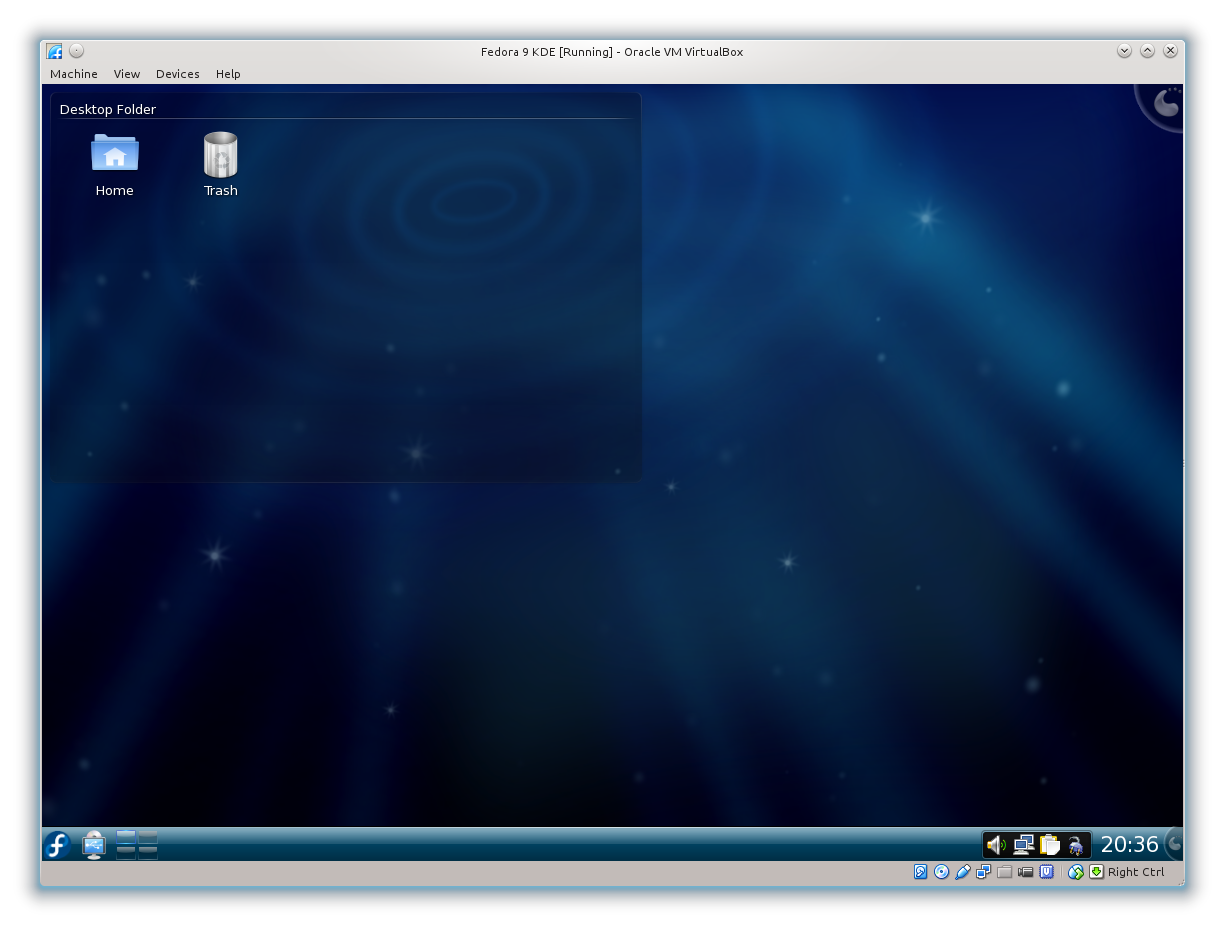This screenshot has width=1225, height=926.
Task: Open the Fedora application launcher menu
Action: 57,845
